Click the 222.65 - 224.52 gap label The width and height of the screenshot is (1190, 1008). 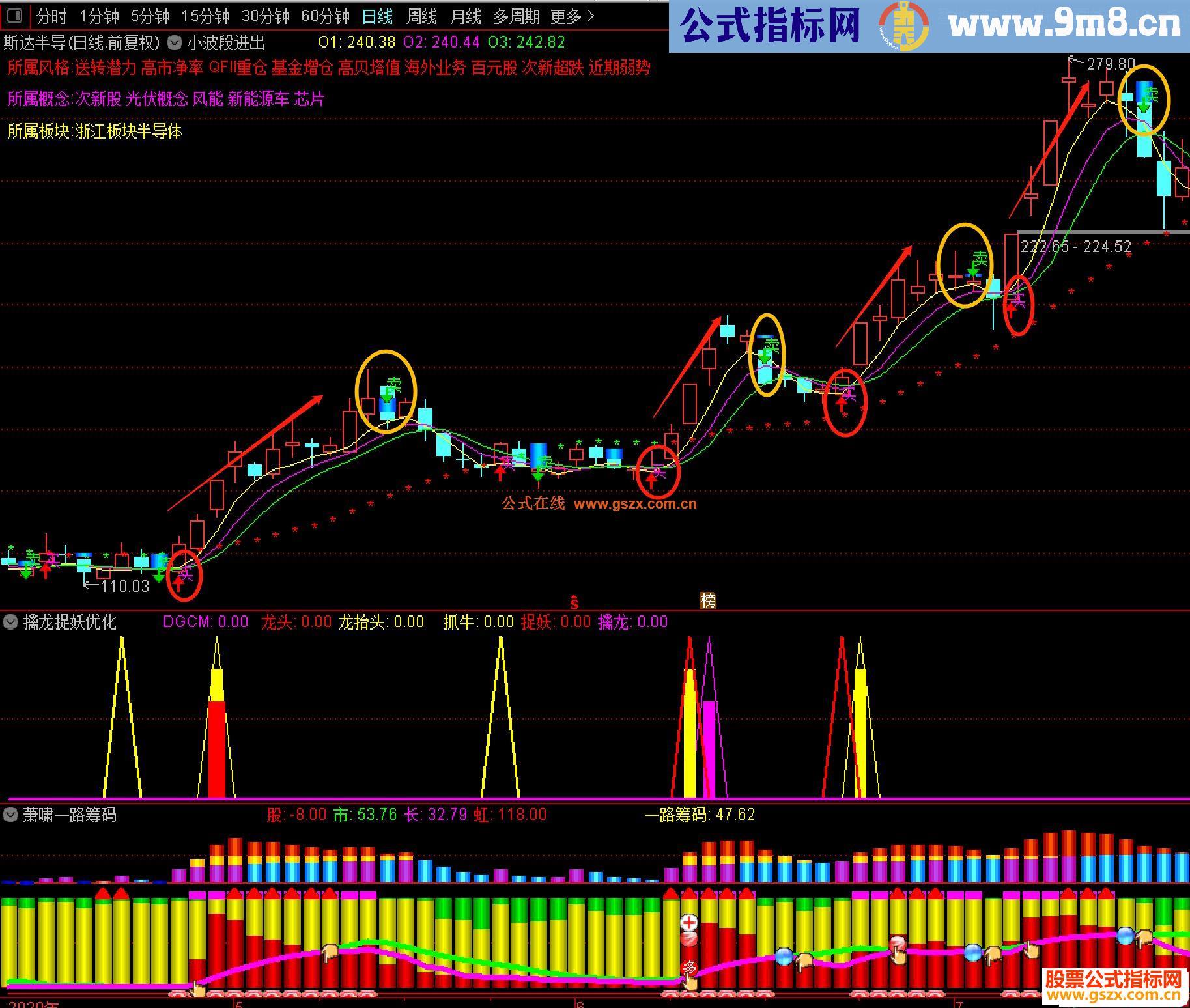pos(1076,246)
